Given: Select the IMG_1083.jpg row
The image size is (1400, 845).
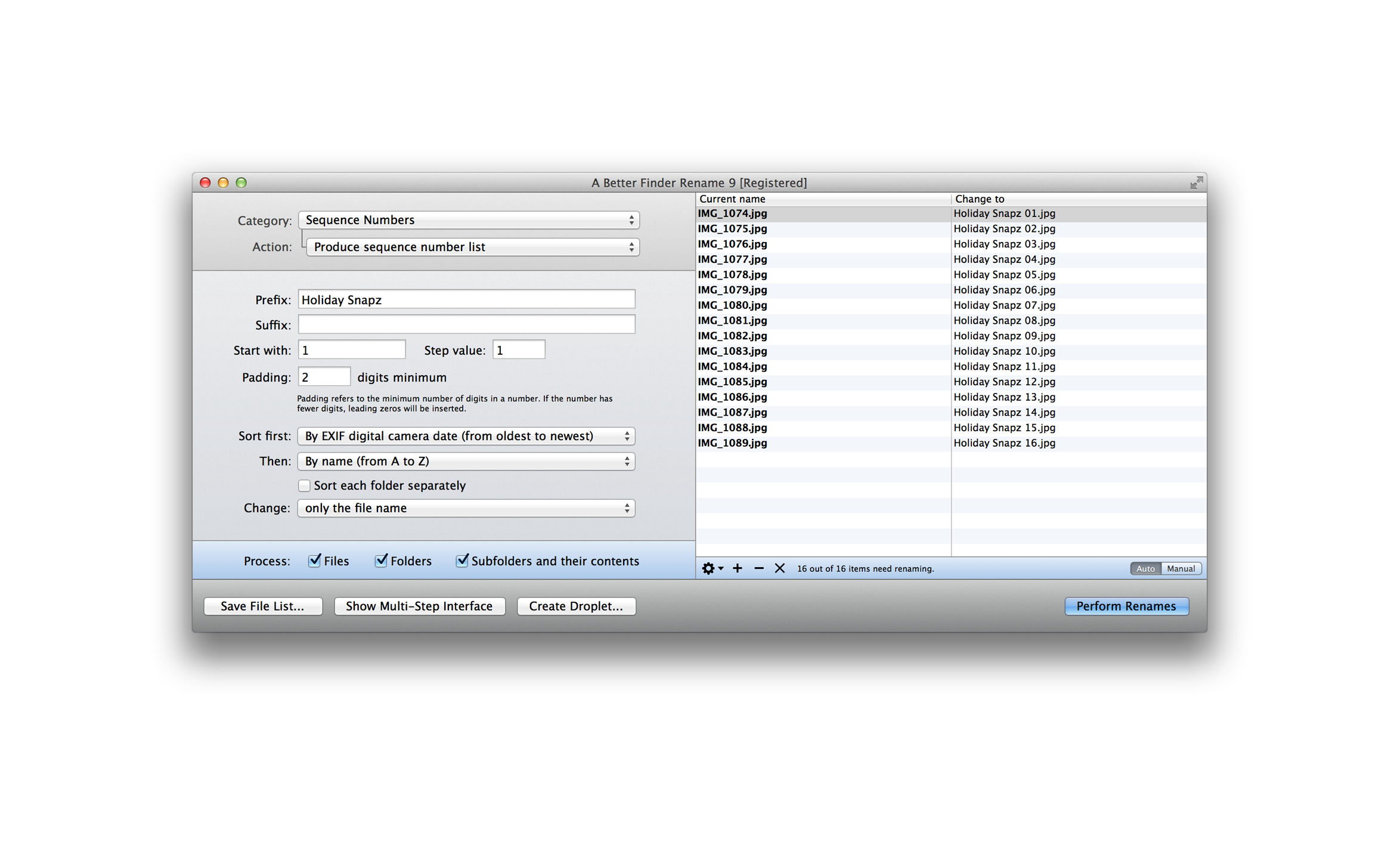Looking at the screenshot, I should click(x=952, y=351).
